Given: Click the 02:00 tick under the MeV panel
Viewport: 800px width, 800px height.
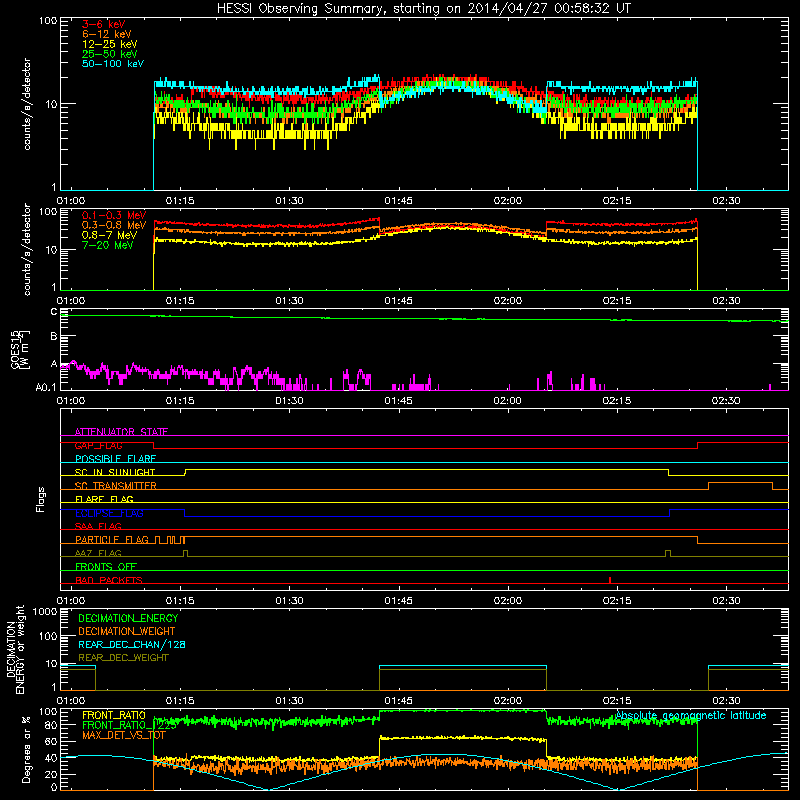Looking at the screenshot, I should point(508,301).
